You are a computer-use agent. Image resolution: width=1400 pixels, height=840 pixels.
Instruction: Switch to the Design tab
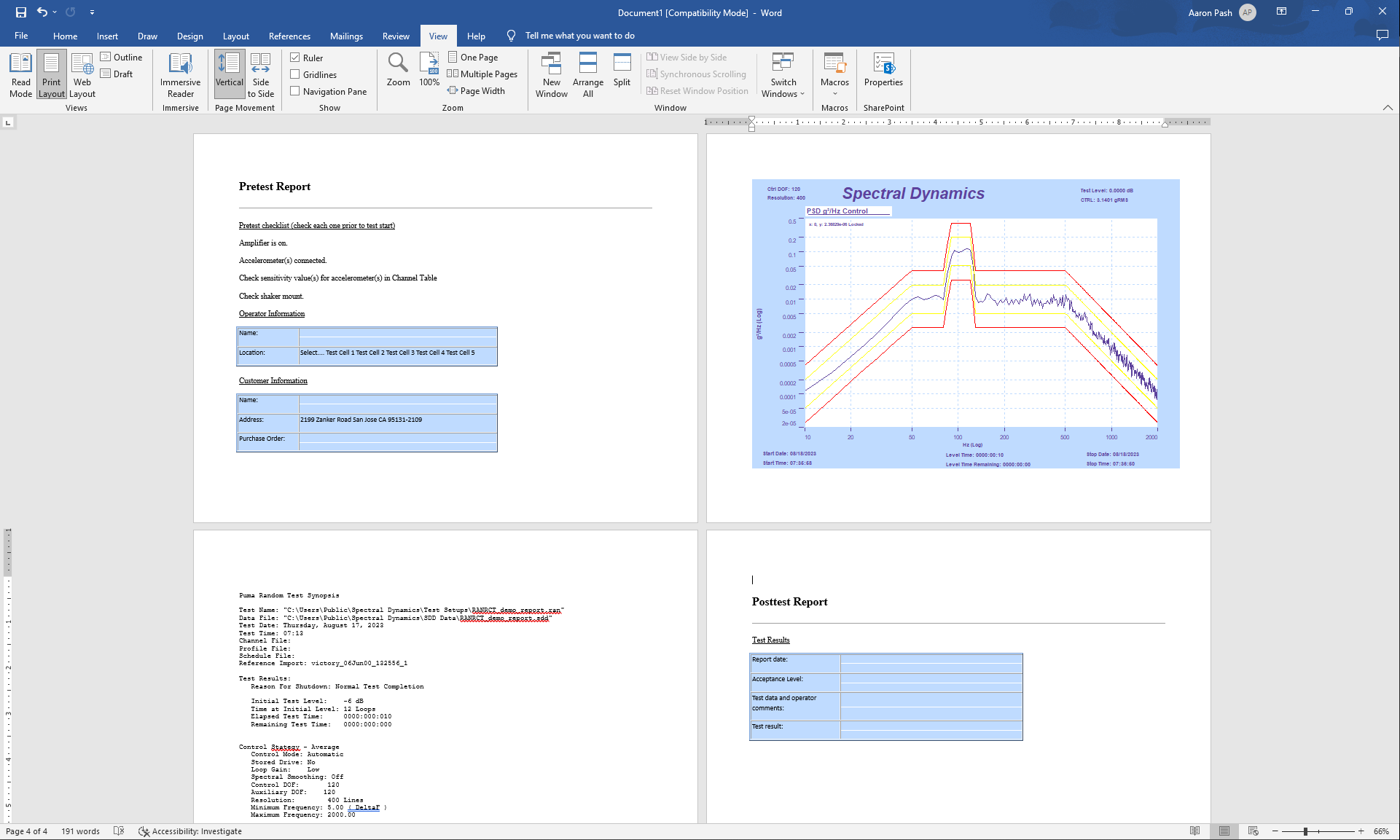click(x=189, y=36)
